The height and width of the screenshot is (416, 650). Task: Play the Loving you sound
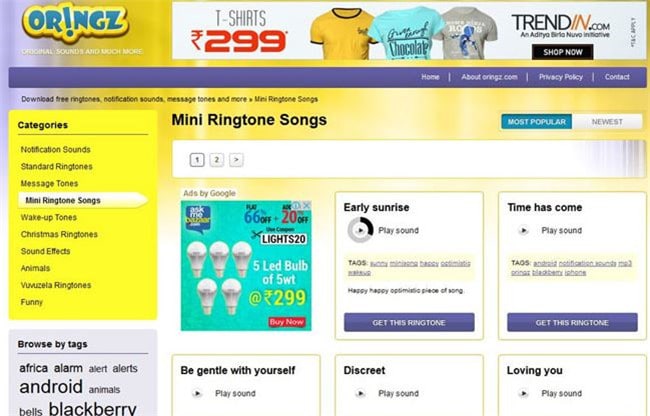coord(524,393)
